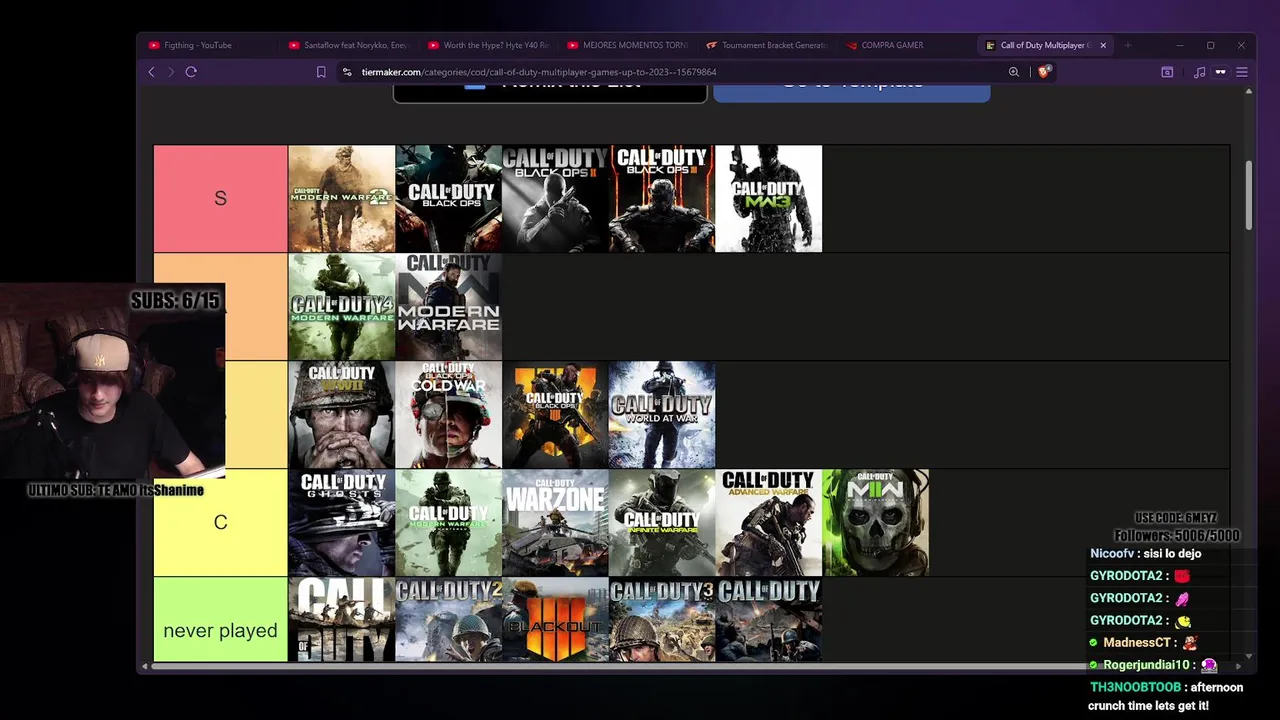Select the Call of Duty 2 cover

pos(449,620)
